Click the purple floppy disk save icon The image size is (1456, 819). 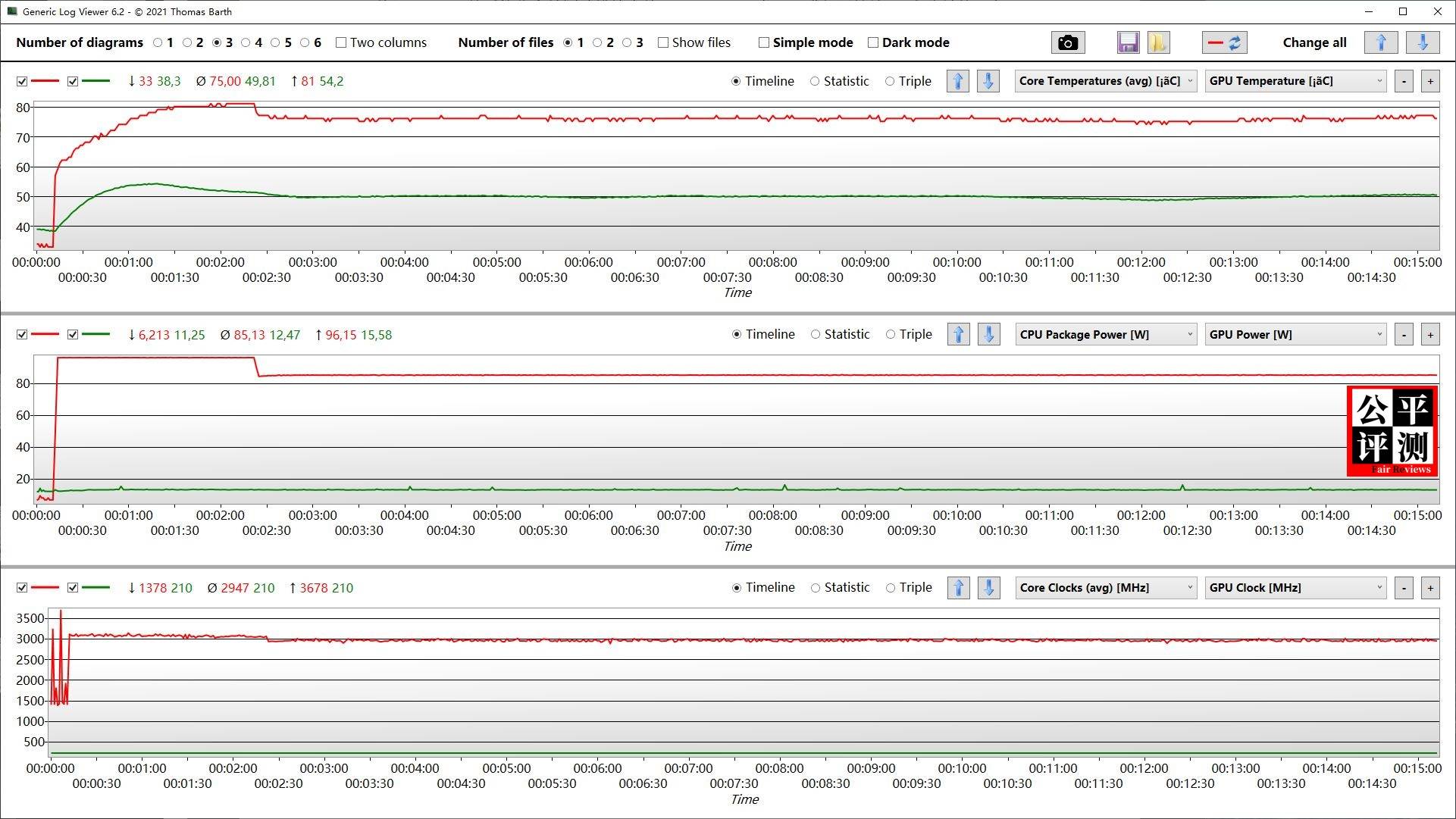tap(1128, 42)
